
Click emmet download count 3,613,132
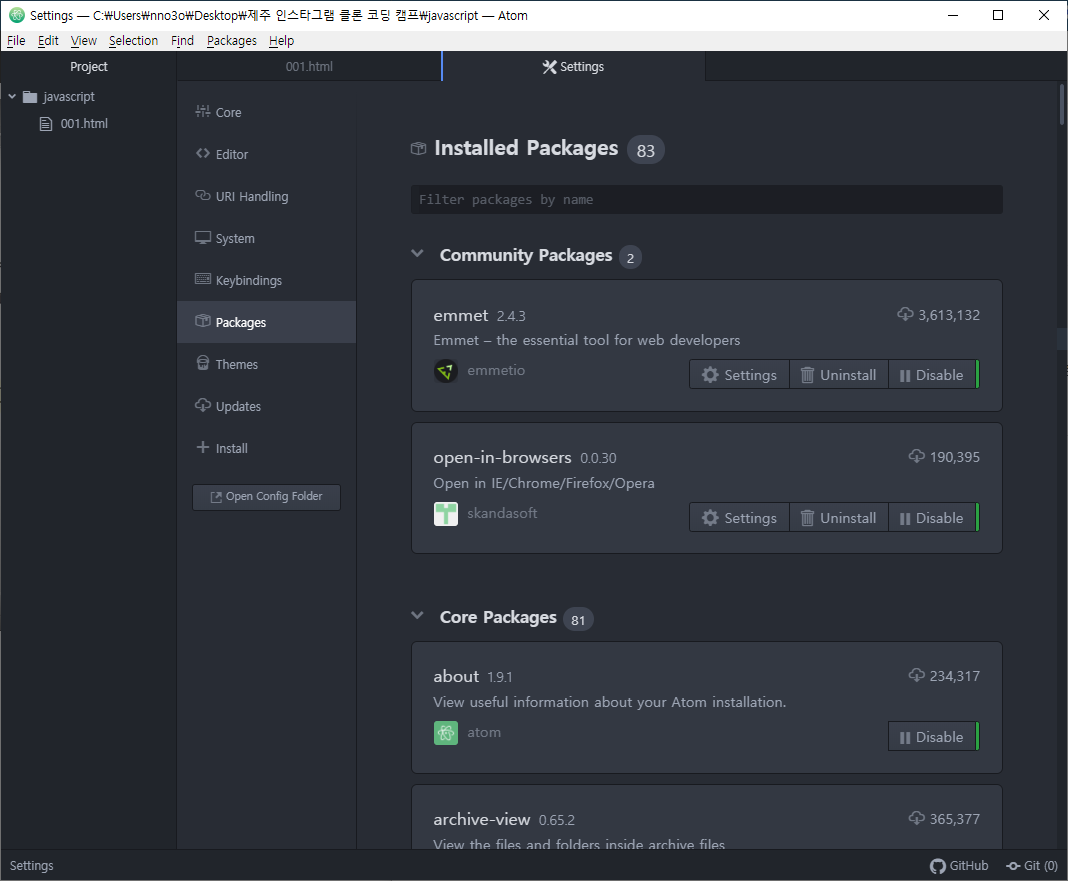939,315
